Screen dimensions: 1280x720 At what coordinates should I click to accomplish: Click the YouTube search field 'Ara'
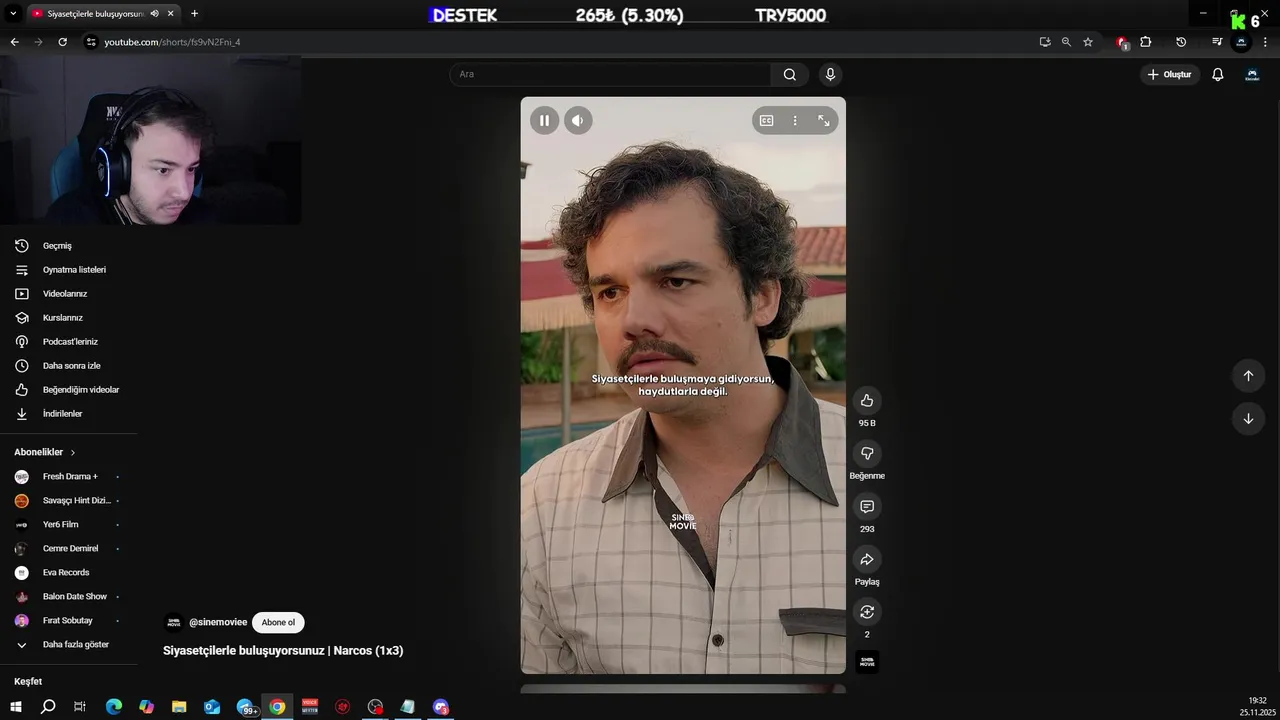(610, 74)
